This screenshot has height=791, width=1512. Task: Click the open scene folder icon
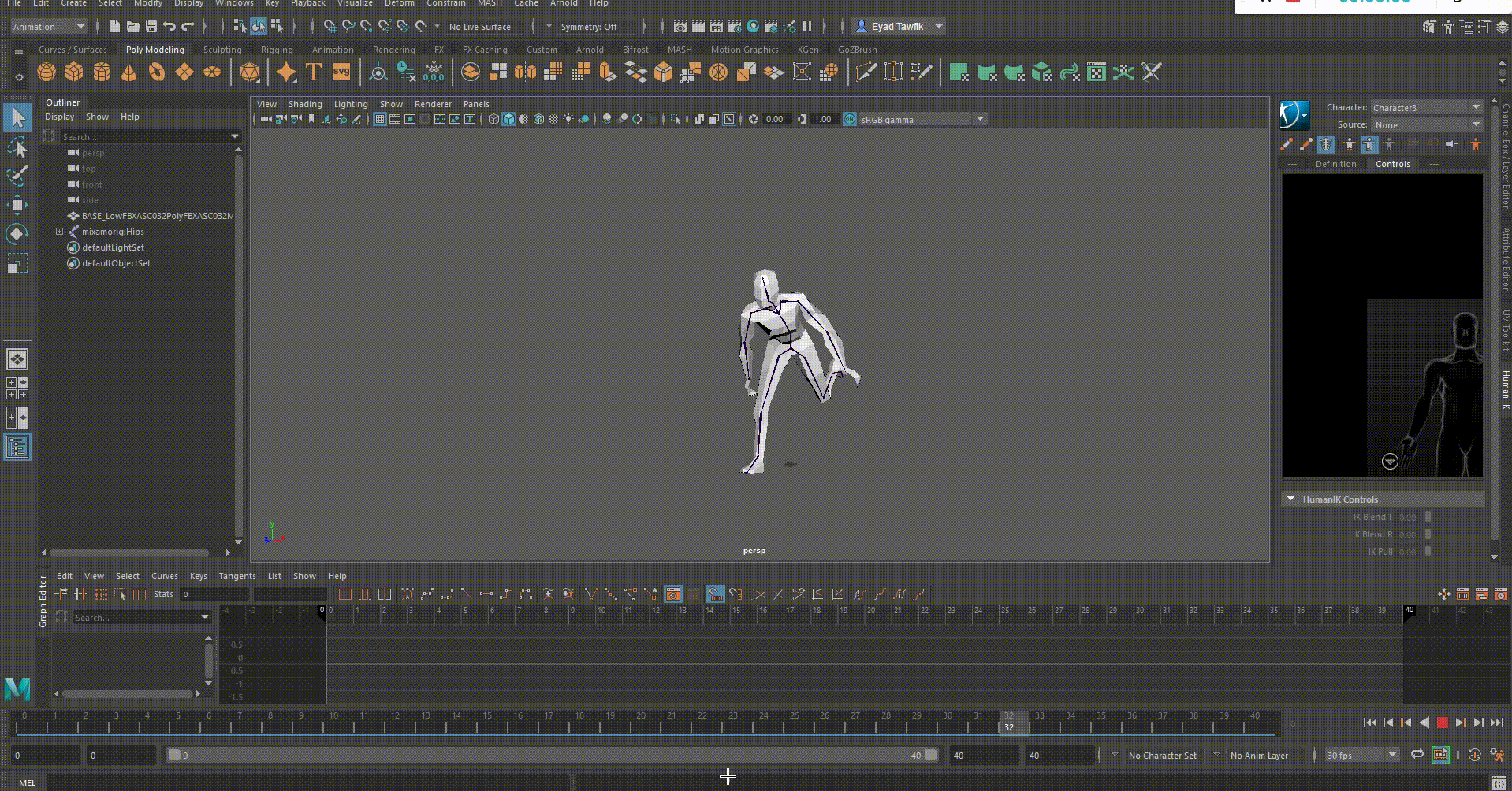133,27
